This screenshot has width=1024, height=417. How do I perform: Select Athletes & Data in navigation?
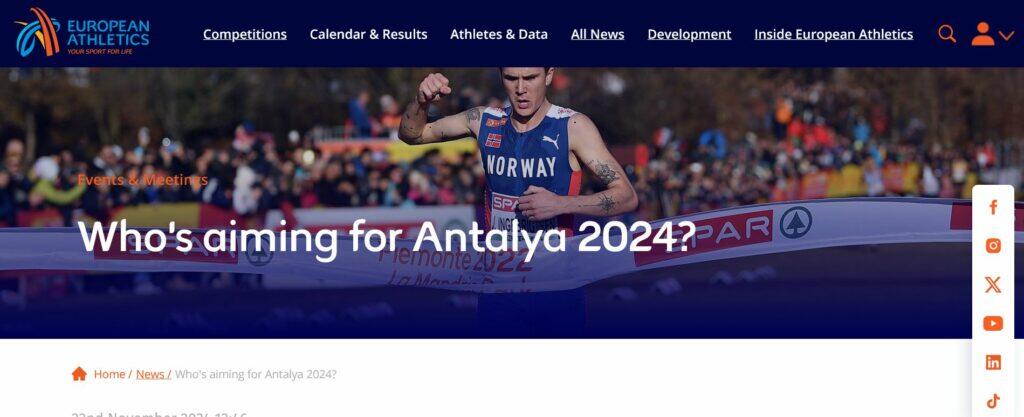499,34
